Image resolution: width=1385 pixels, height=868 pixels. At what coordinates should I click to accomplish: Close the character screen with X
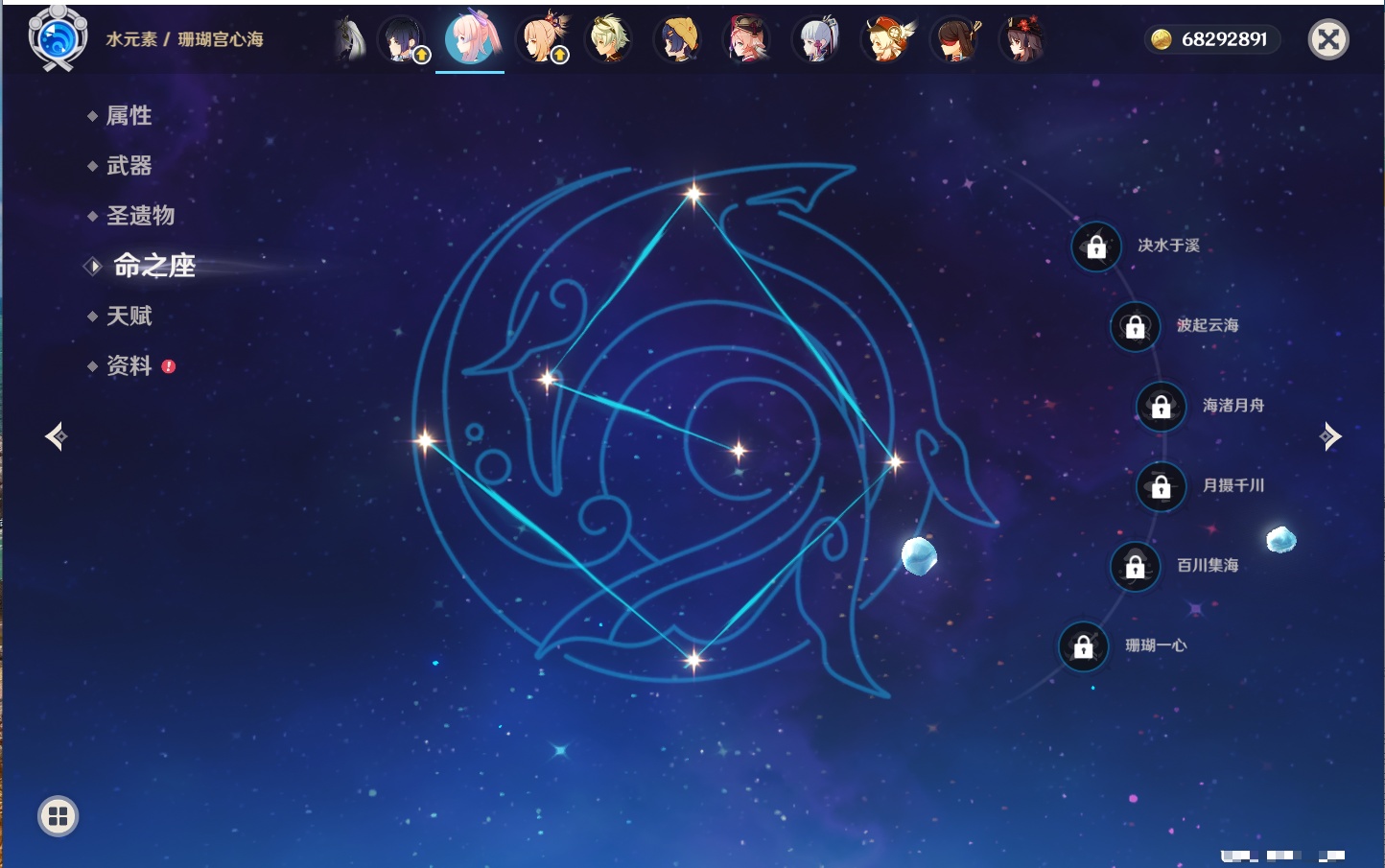[x=1328, y=39]
